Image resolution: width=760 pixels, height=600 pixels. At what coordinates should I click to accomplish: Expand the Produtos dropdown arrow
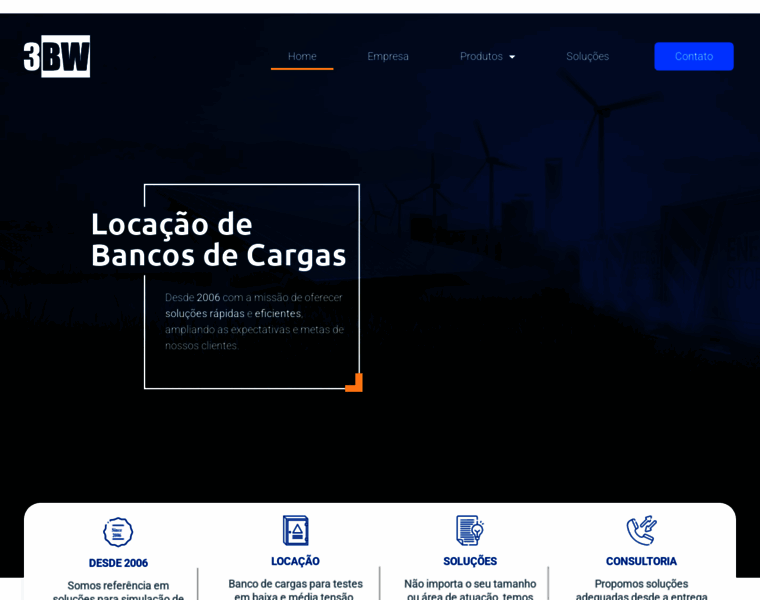point(512,57)
